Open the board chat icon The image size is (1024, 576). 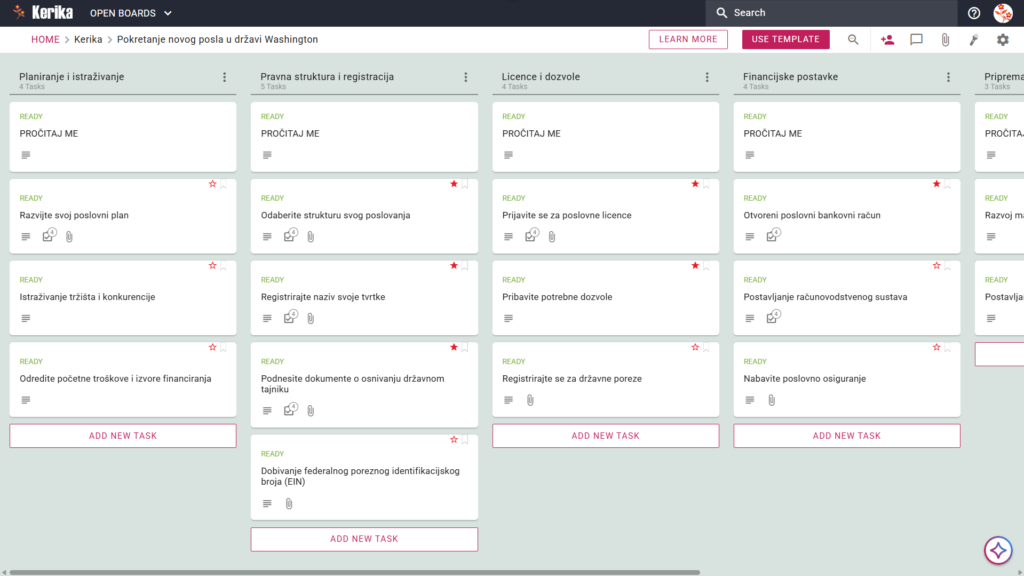[x=916, y=40]
